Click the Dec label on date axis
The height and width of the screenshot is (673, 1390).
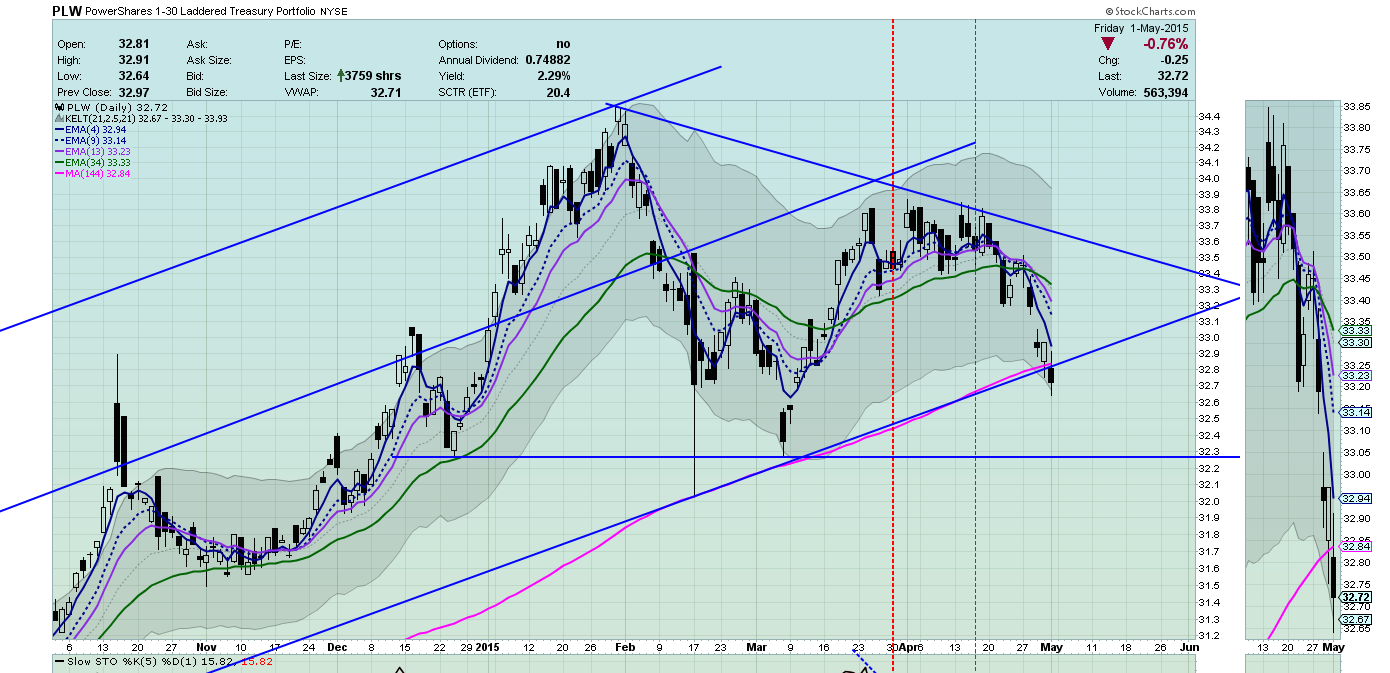(336, 648)
